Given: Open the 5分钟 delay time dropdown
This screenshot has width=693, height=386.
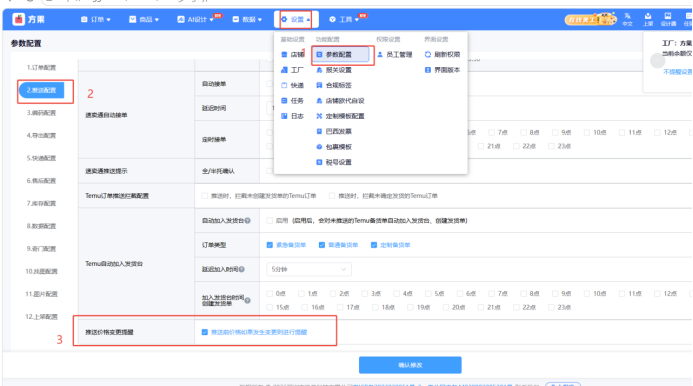Looking at the screenshot, I should tap(308, 269).
